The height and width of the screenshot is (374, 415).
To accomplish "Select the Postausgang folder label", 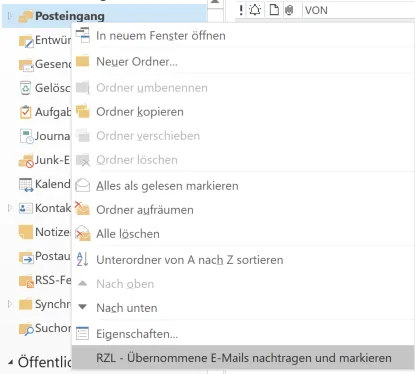I will [53, 256].
